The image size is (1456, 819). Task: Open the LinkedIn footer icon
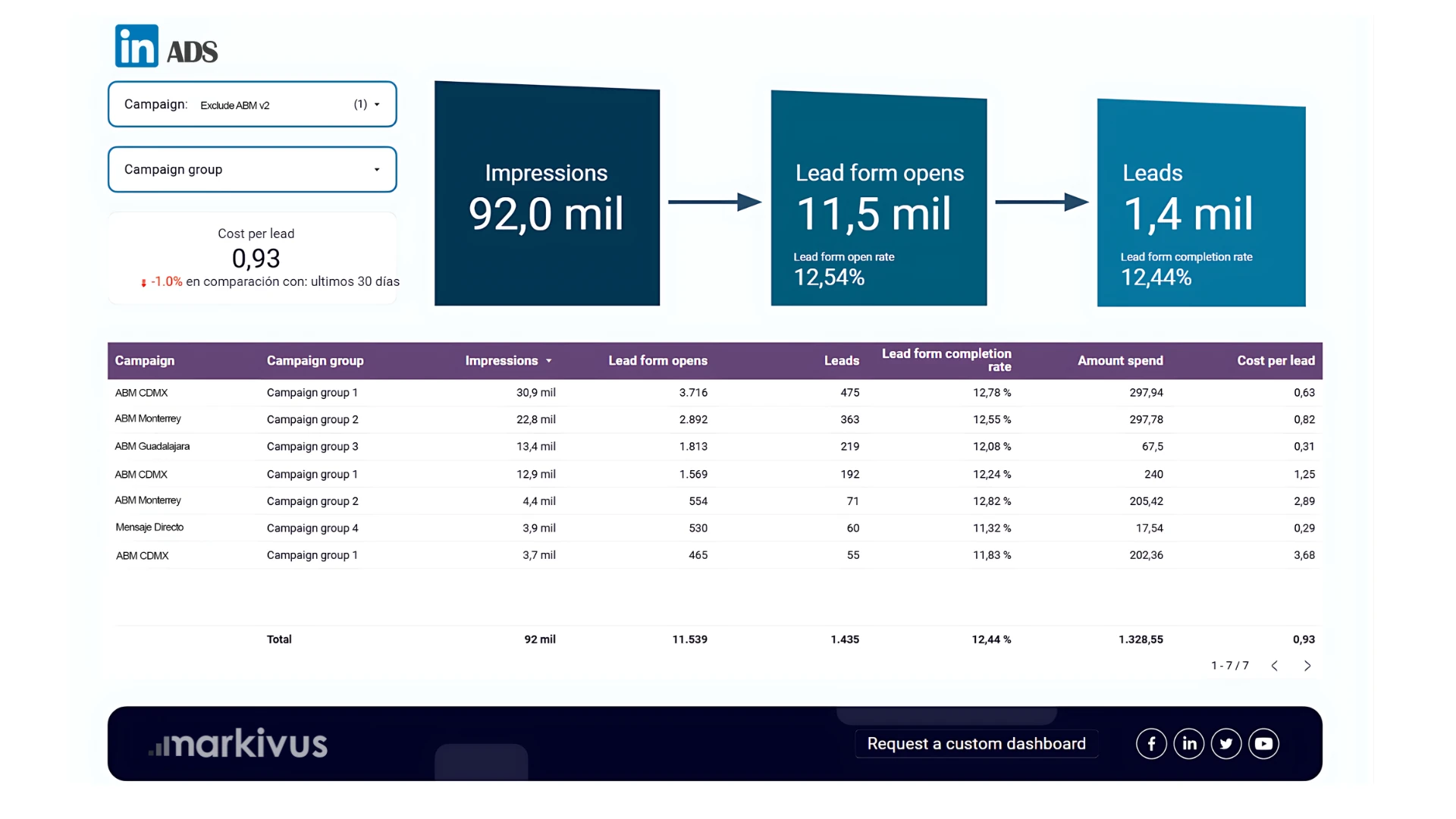1188,744
